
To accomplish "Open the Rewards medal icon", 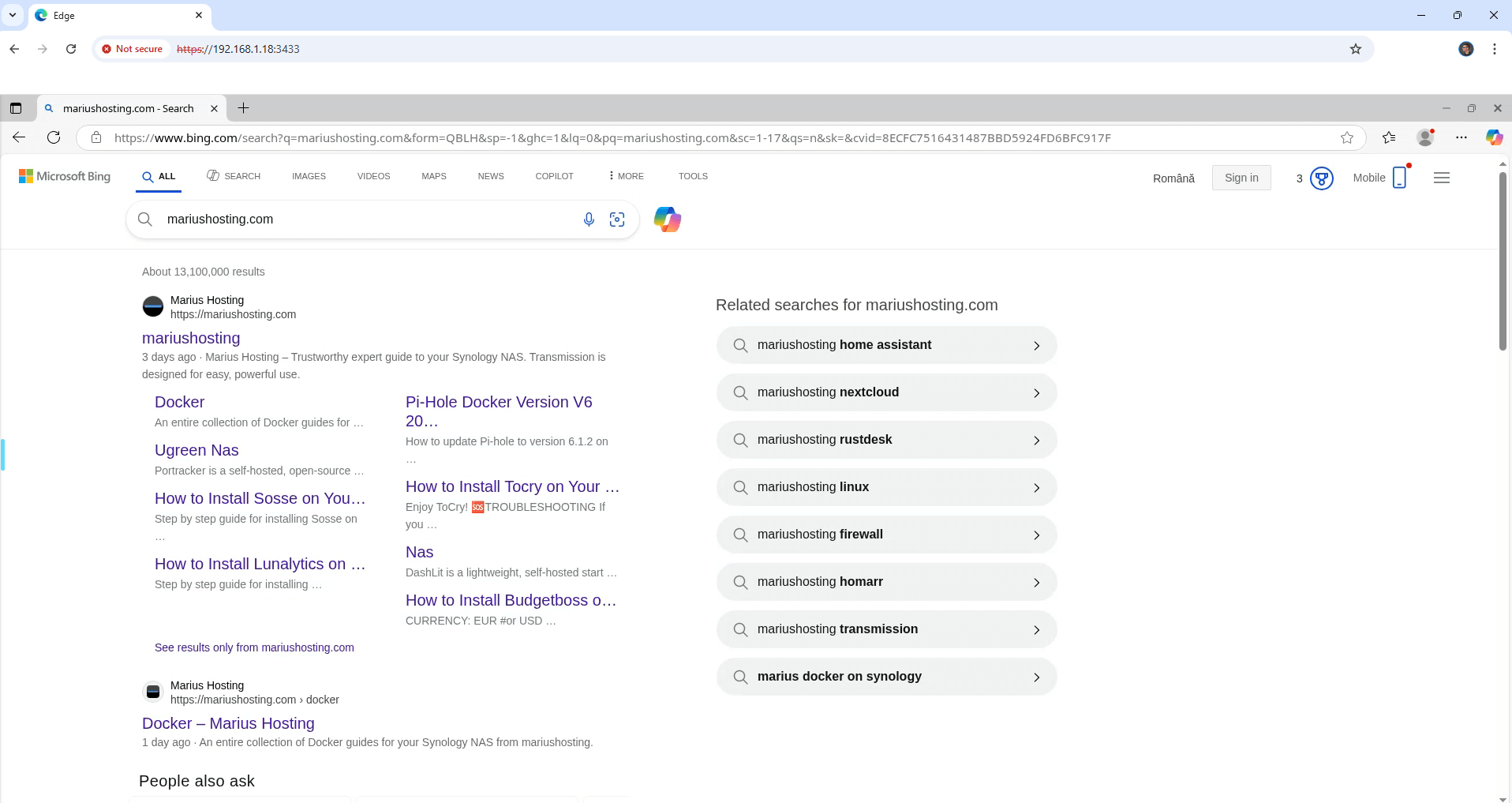I will (1322, 178).
